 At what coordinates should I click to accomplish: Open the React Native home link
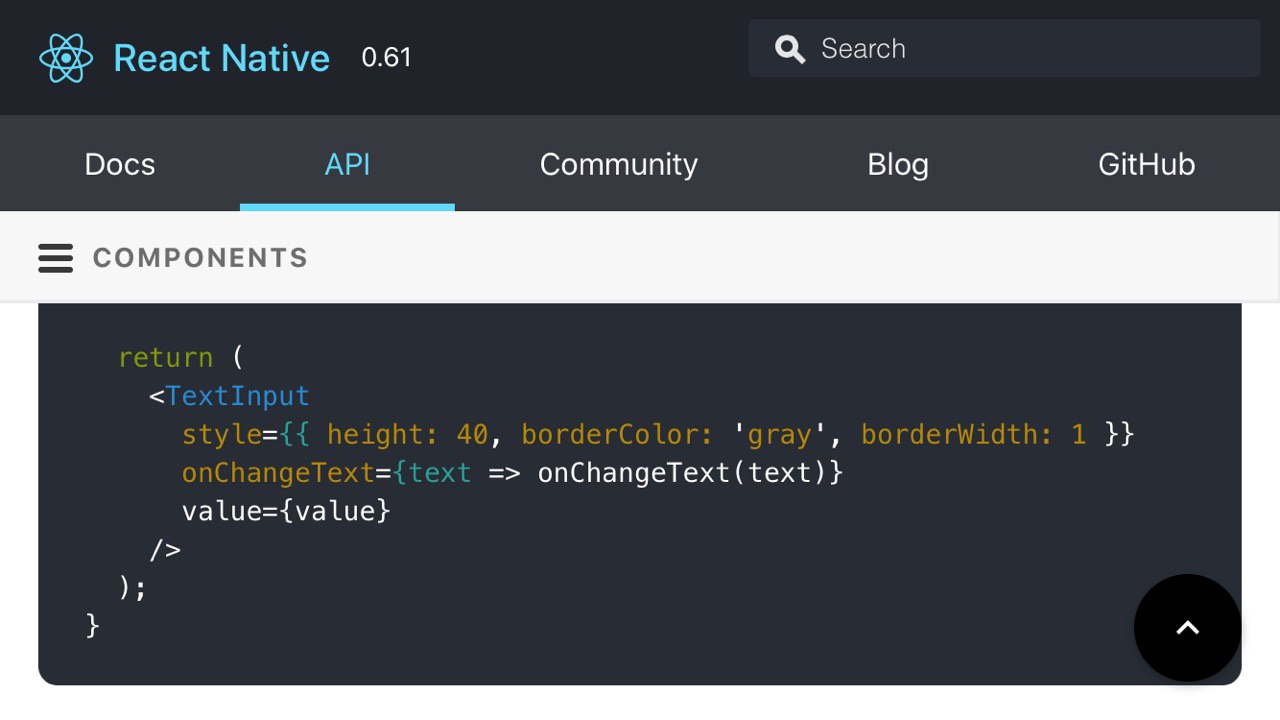221,58
